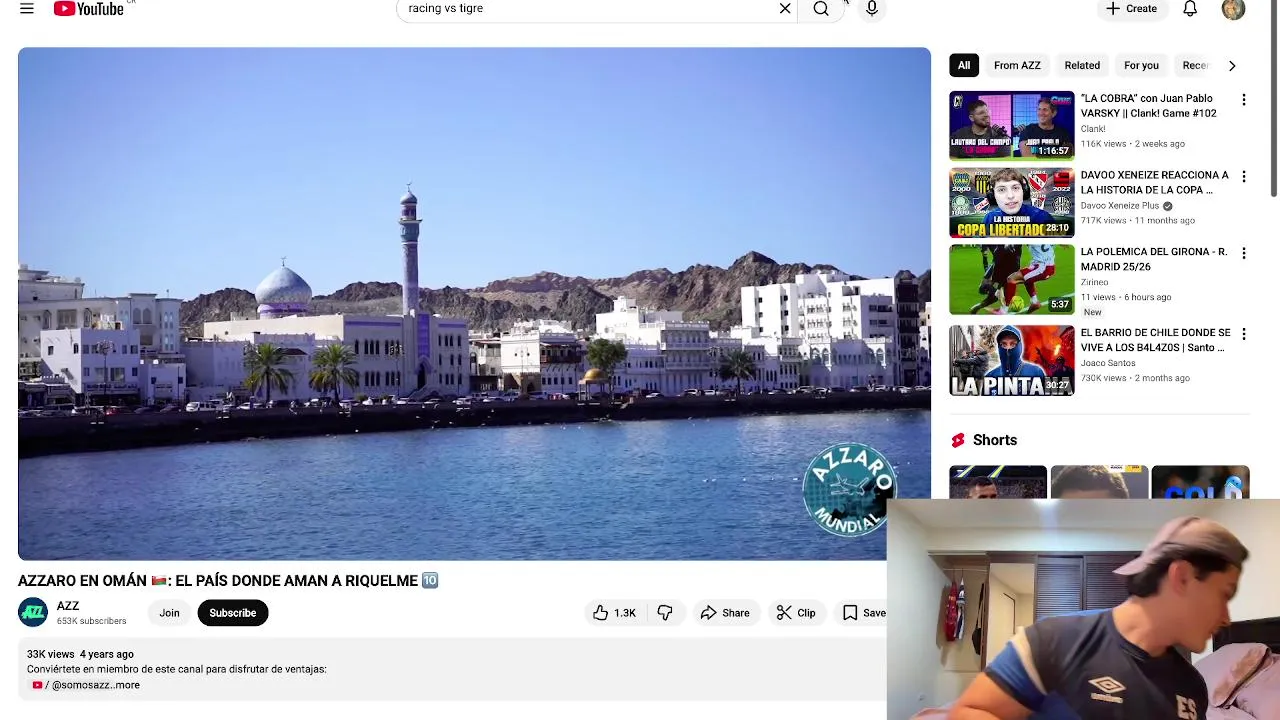Select the 'For you' filter chip
Image resolution: width=1280 pixels, height=720 pixels.
[1141, 65]
